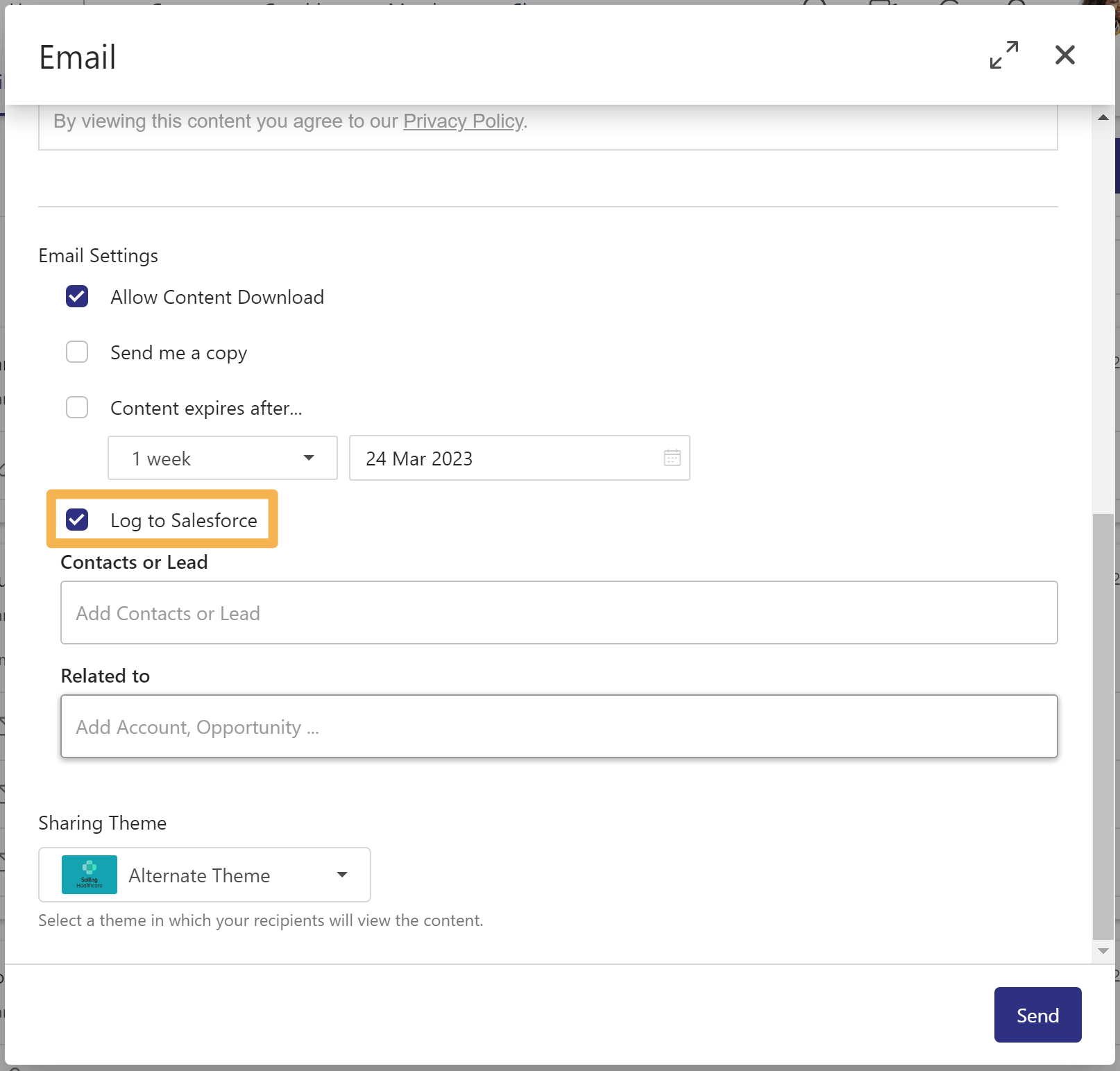This screenshot has width=1120, height=1071.
Task: Open the expiration duration dropdown
Action: click(222, 458)
